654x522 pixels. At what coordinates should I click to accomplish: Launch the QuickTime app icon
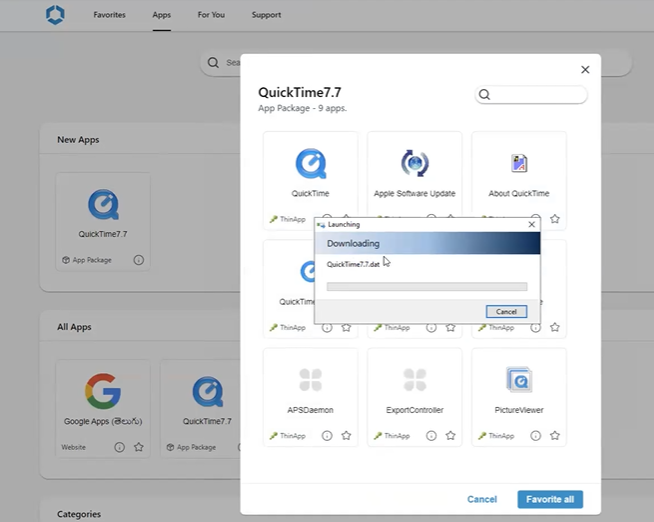(311, 163)
